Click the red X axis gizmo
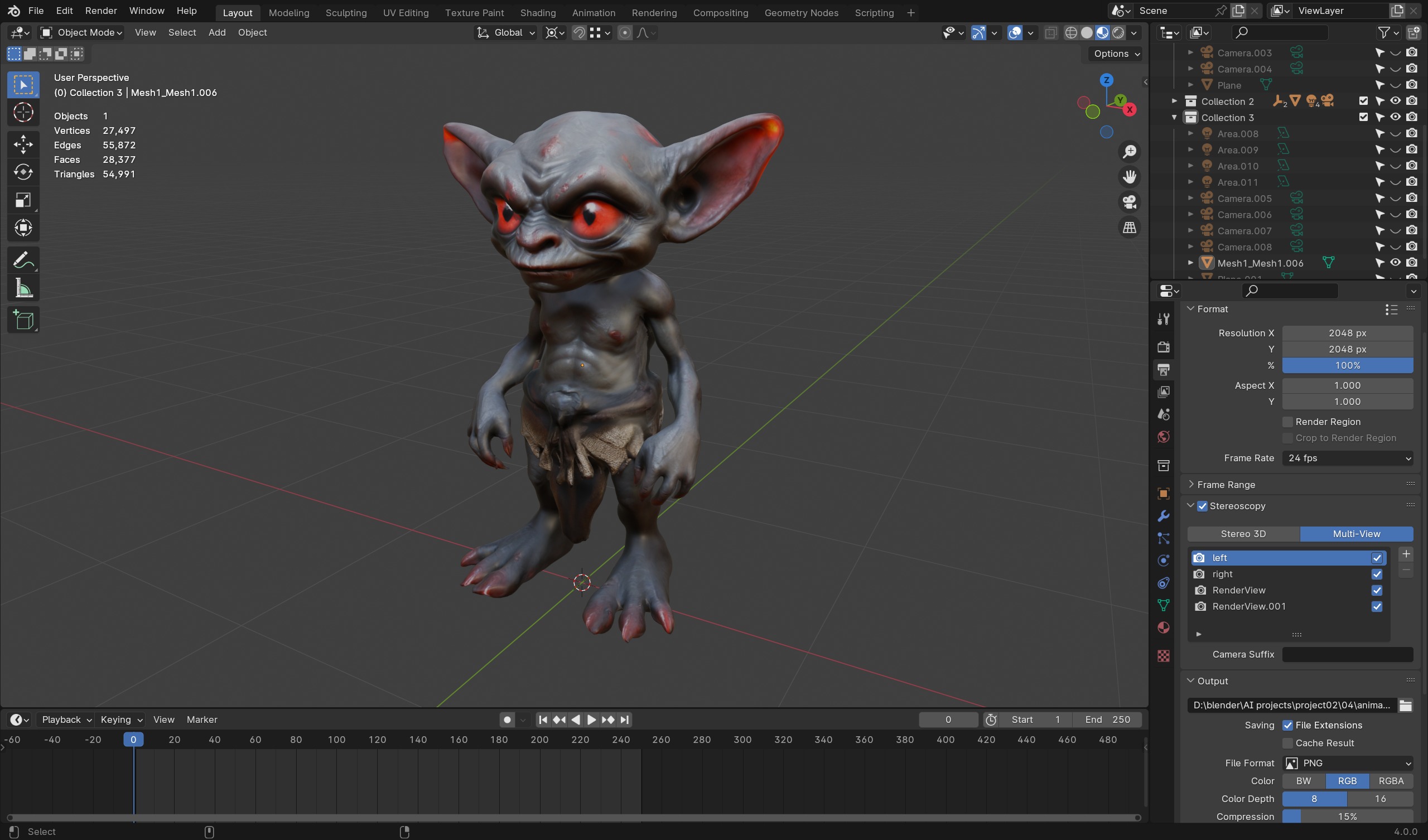Image resolution: width=1428 pixels, height=840 pixels. (1130, 110)
